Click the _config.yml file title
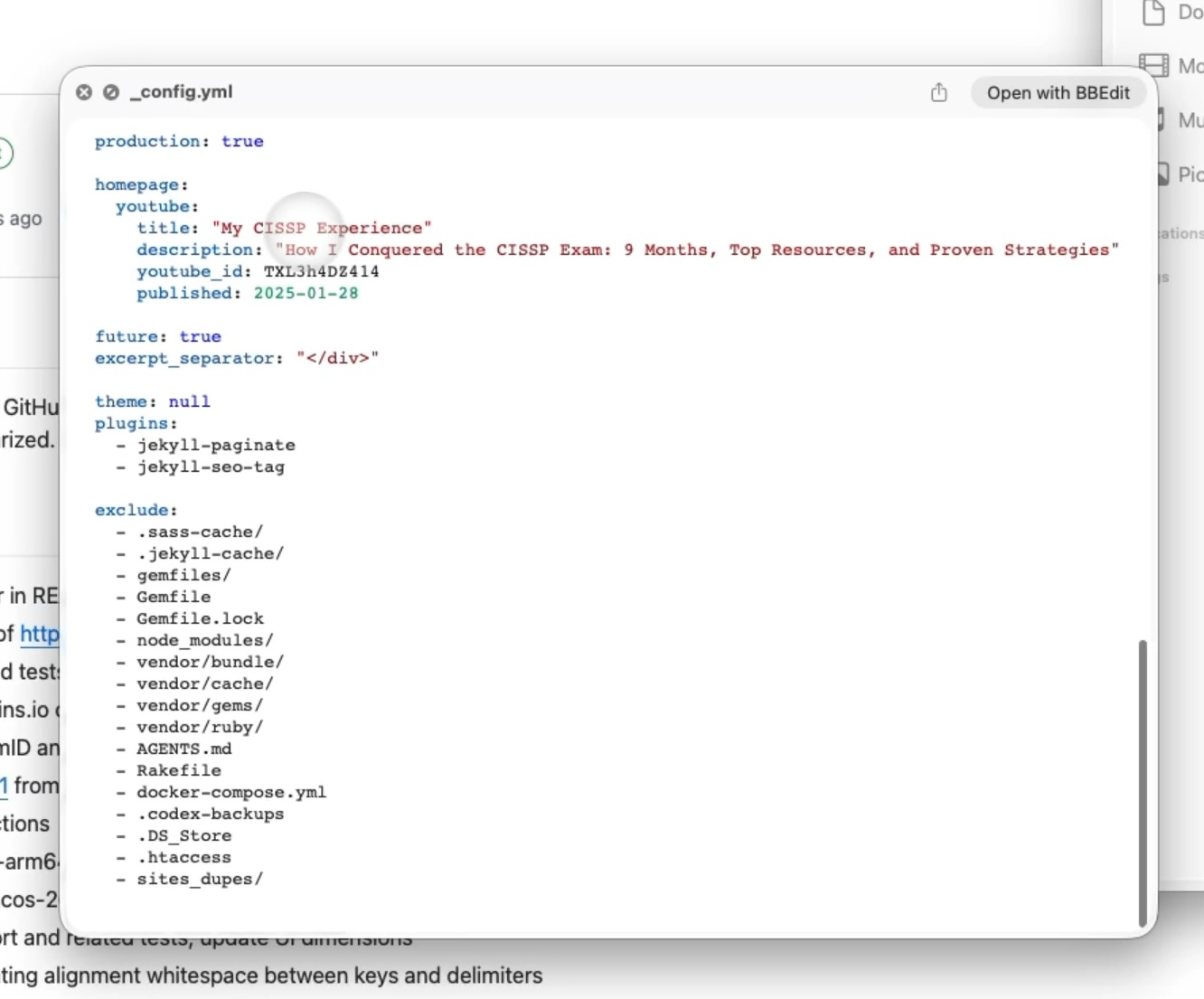This screenshot has height=999, width=1204. coord(181,92)
